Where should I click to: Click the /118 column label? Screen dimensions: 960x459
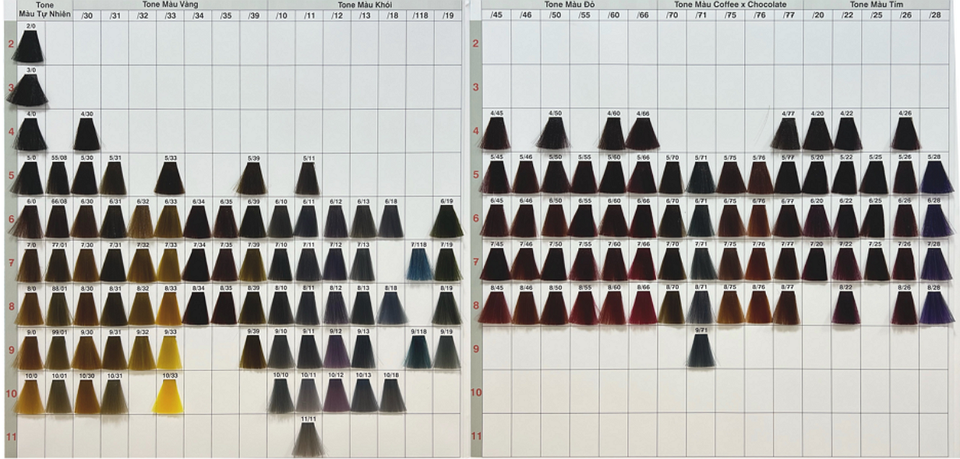tap(420, 16)
